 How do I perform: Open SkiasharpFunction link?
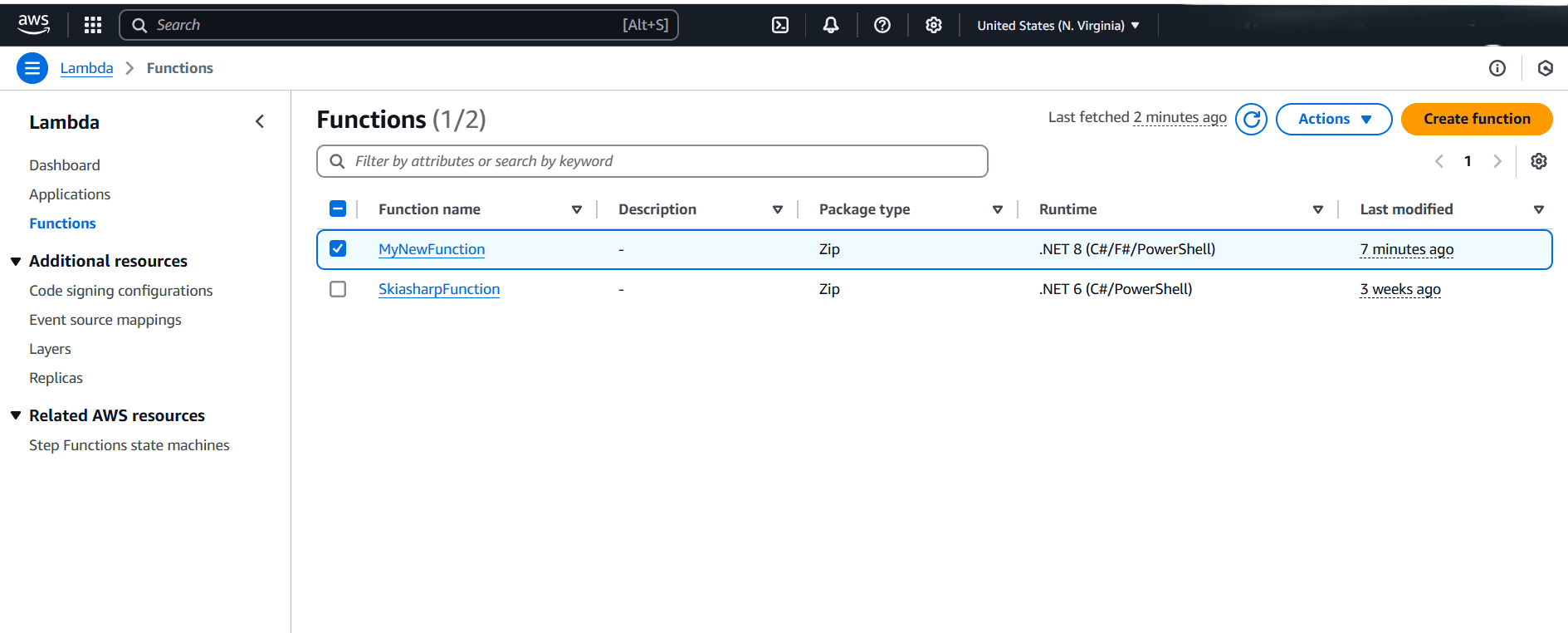(439, 289)
